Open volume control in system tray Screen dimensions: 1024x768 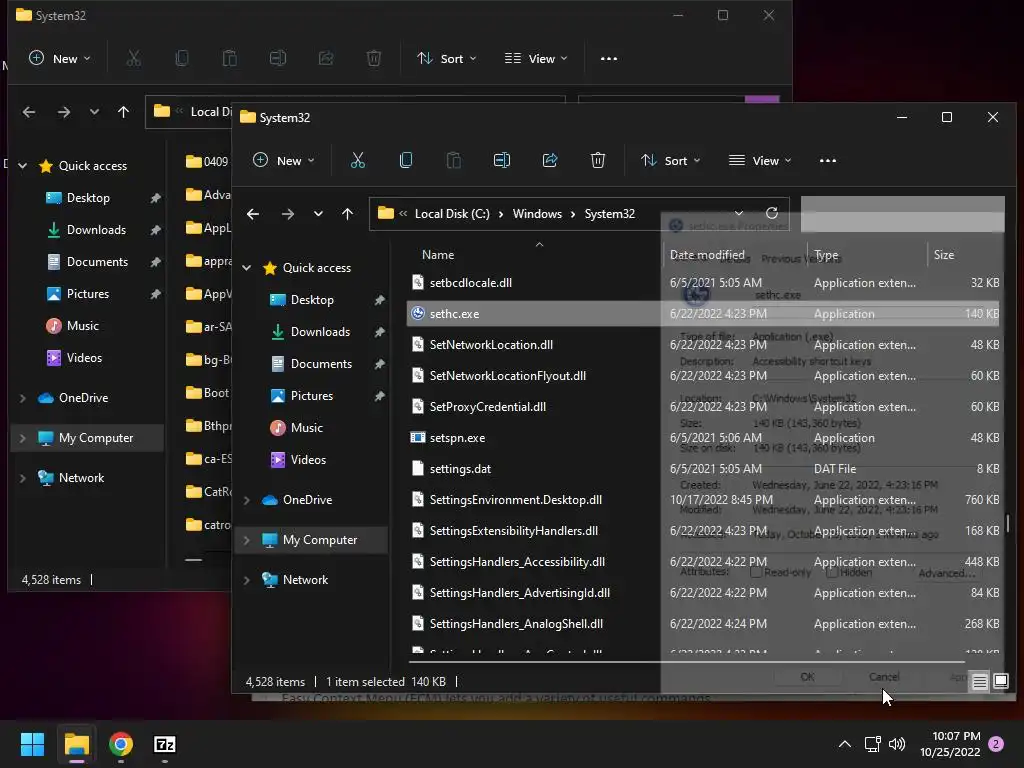(x=897, y=744)
